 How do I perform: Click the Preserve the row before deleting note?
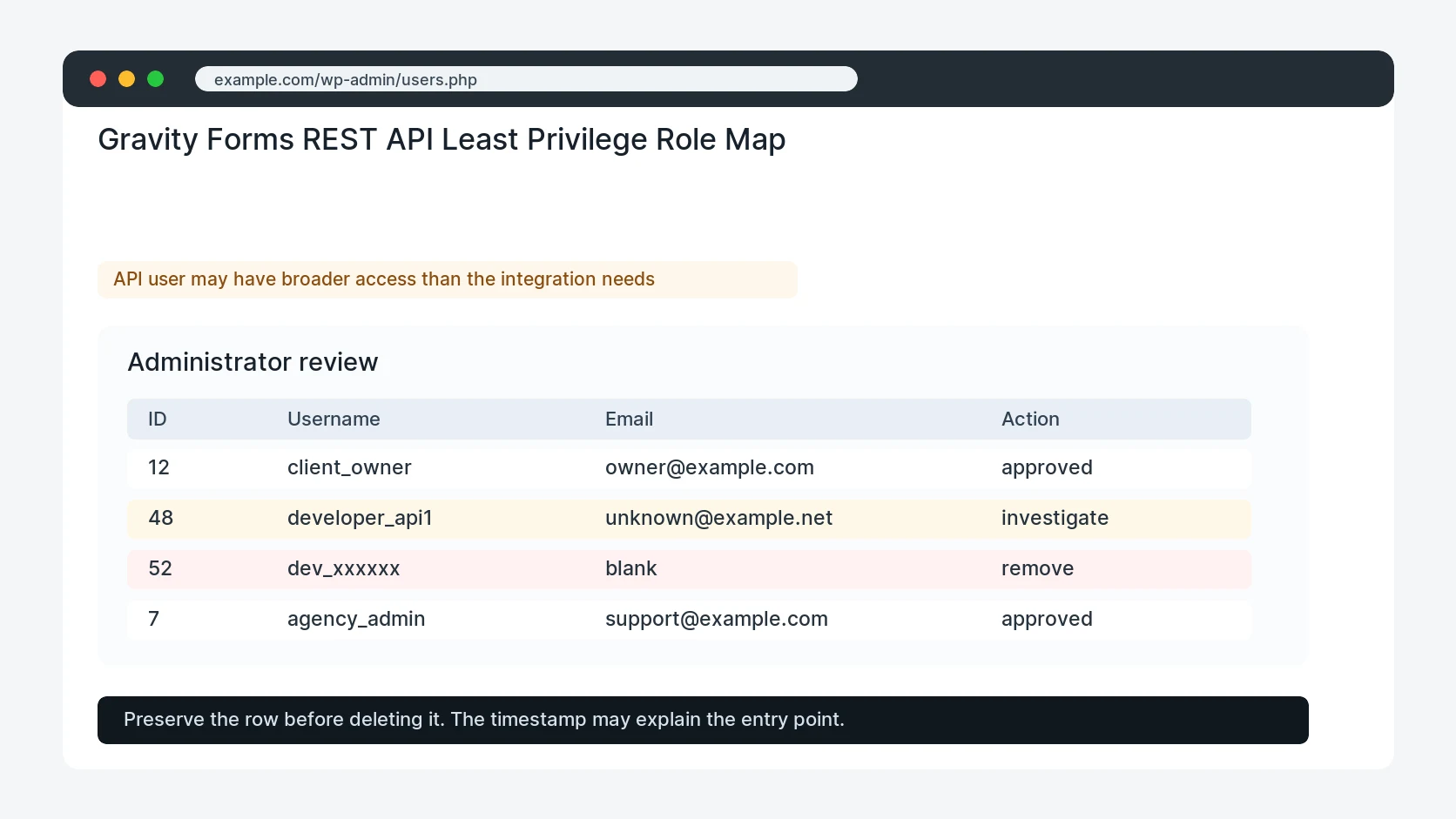point(703,720)
